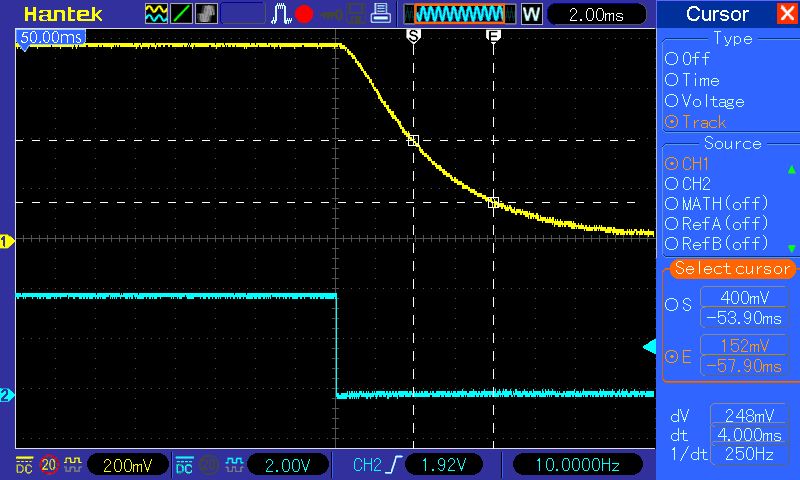Click CH2 trigger source label
This screenshot has height=480, width=800.
(x=367, y=465)
